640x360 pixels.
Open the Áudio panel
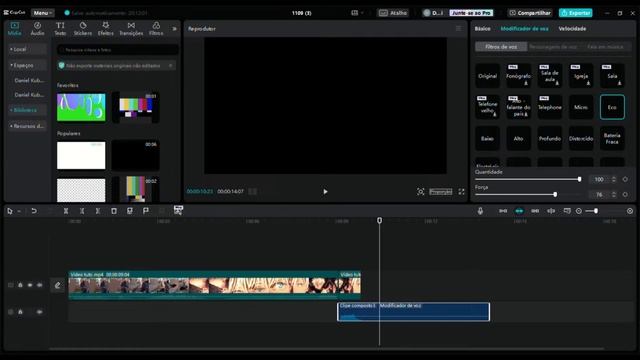(38, 29)
